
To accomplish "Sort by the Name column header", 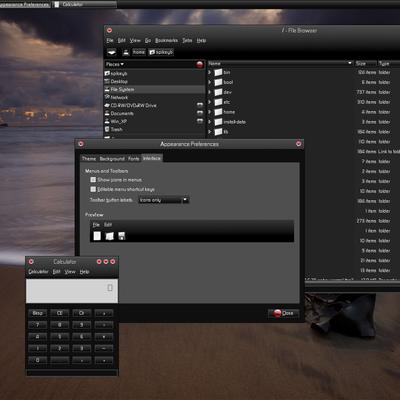I will coord(280,63).
